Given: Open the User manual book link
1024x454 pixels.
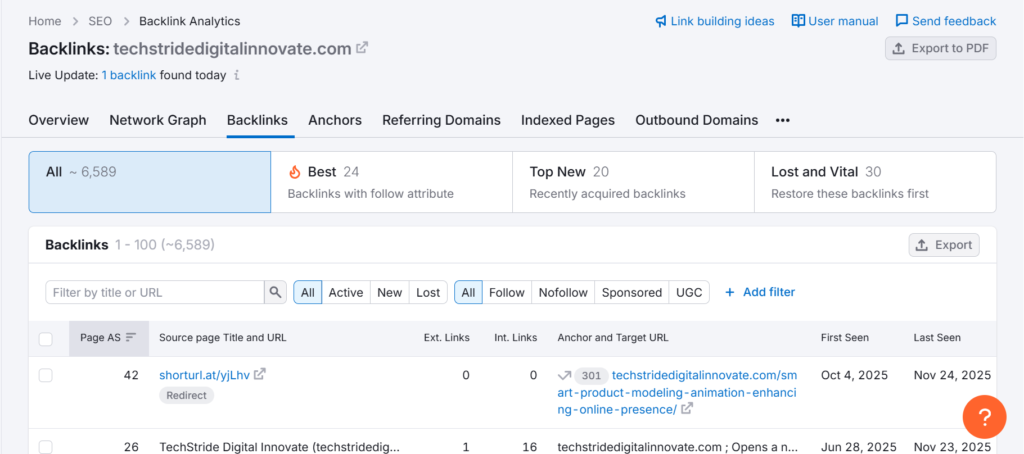Looking at the screenshot, I should tap(834, 21).
